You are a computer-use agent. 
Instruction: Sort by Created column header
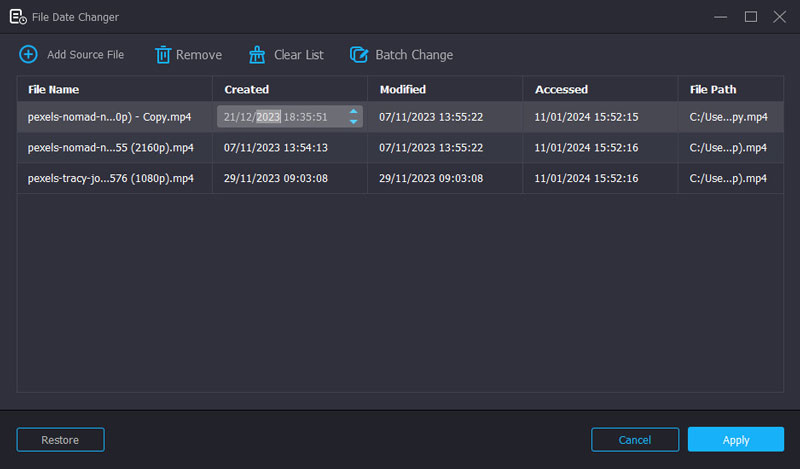pos(246,89)
